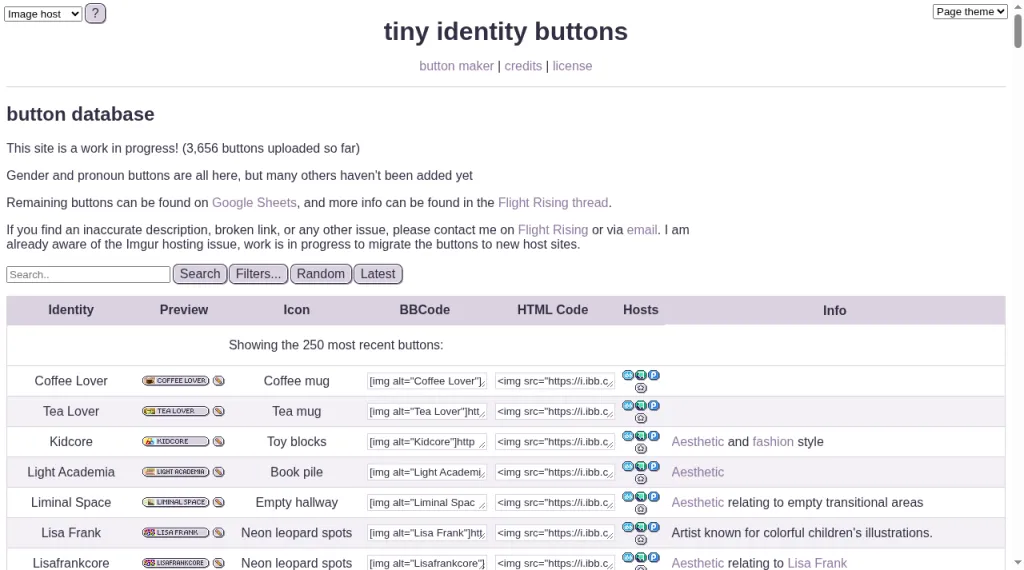Click the Light Academia preview badge
The image size is (1024, 570).
tap(176, 472)
